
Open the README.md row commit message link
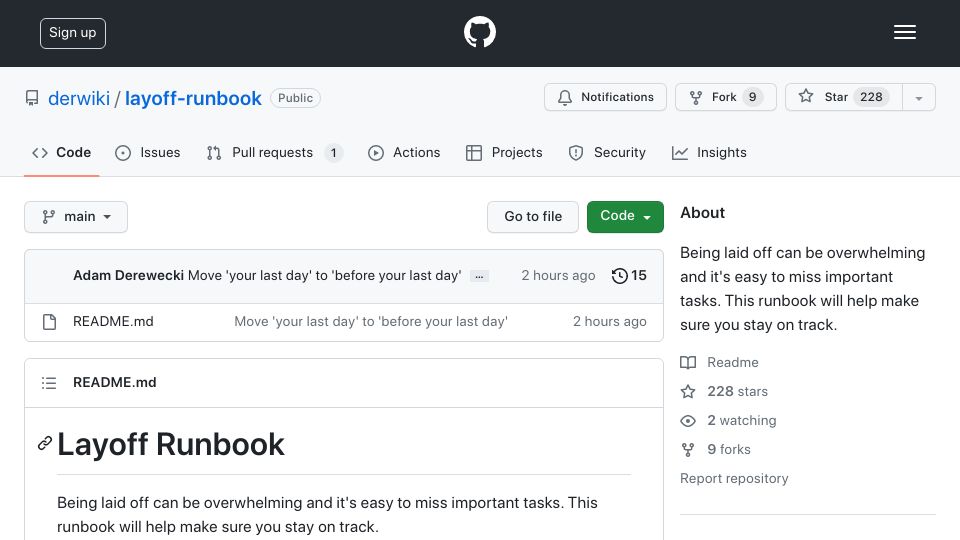click(371, 321)
